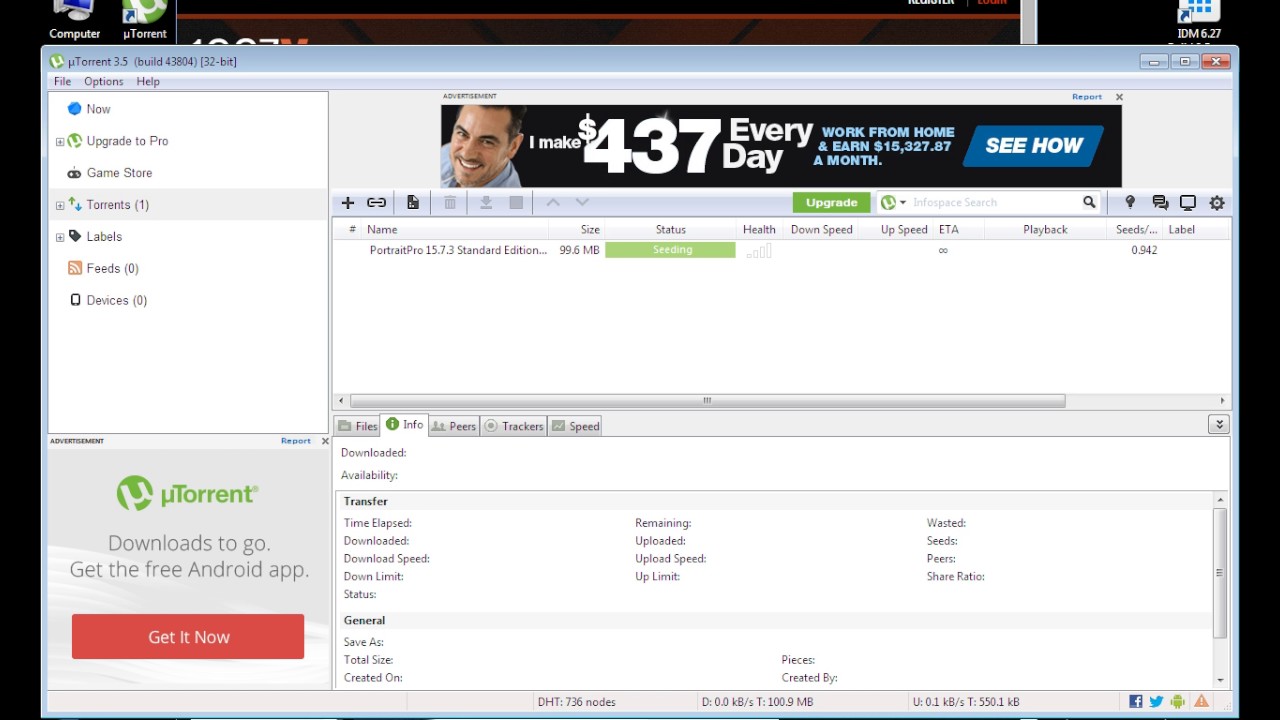The width and height of the screenshot is (1280, 720).
Task: Close the sidebar advertisement
Action: (325, 441)
